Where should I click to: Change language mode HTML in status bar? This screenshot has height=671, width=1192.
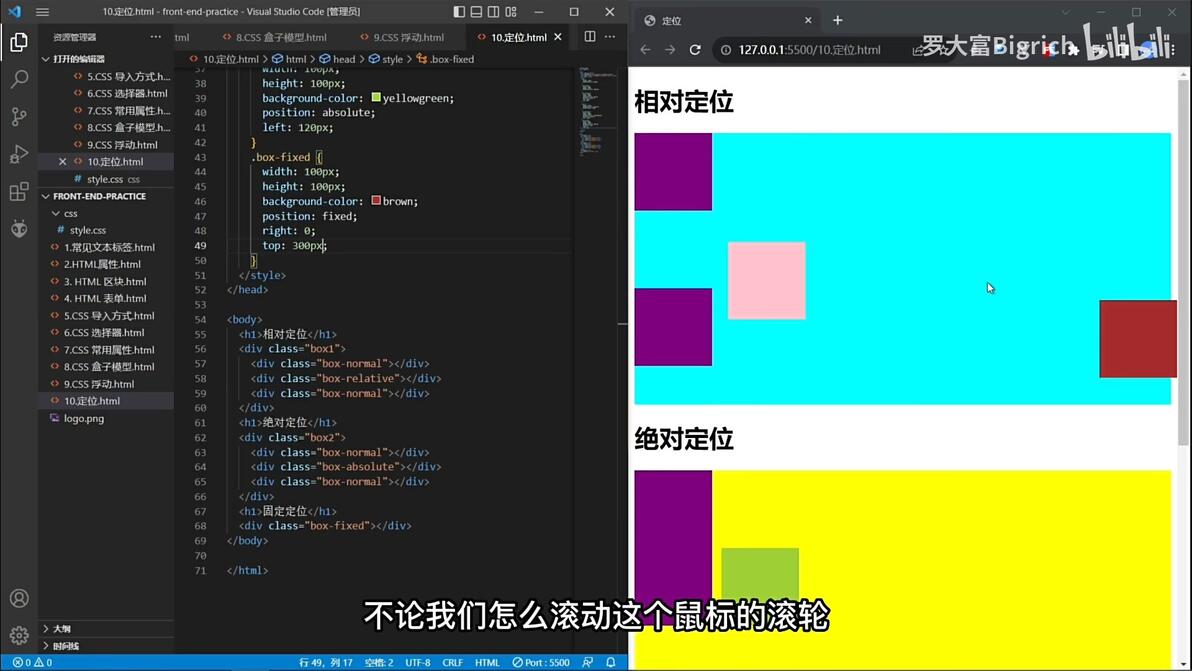tap(487, 662)
